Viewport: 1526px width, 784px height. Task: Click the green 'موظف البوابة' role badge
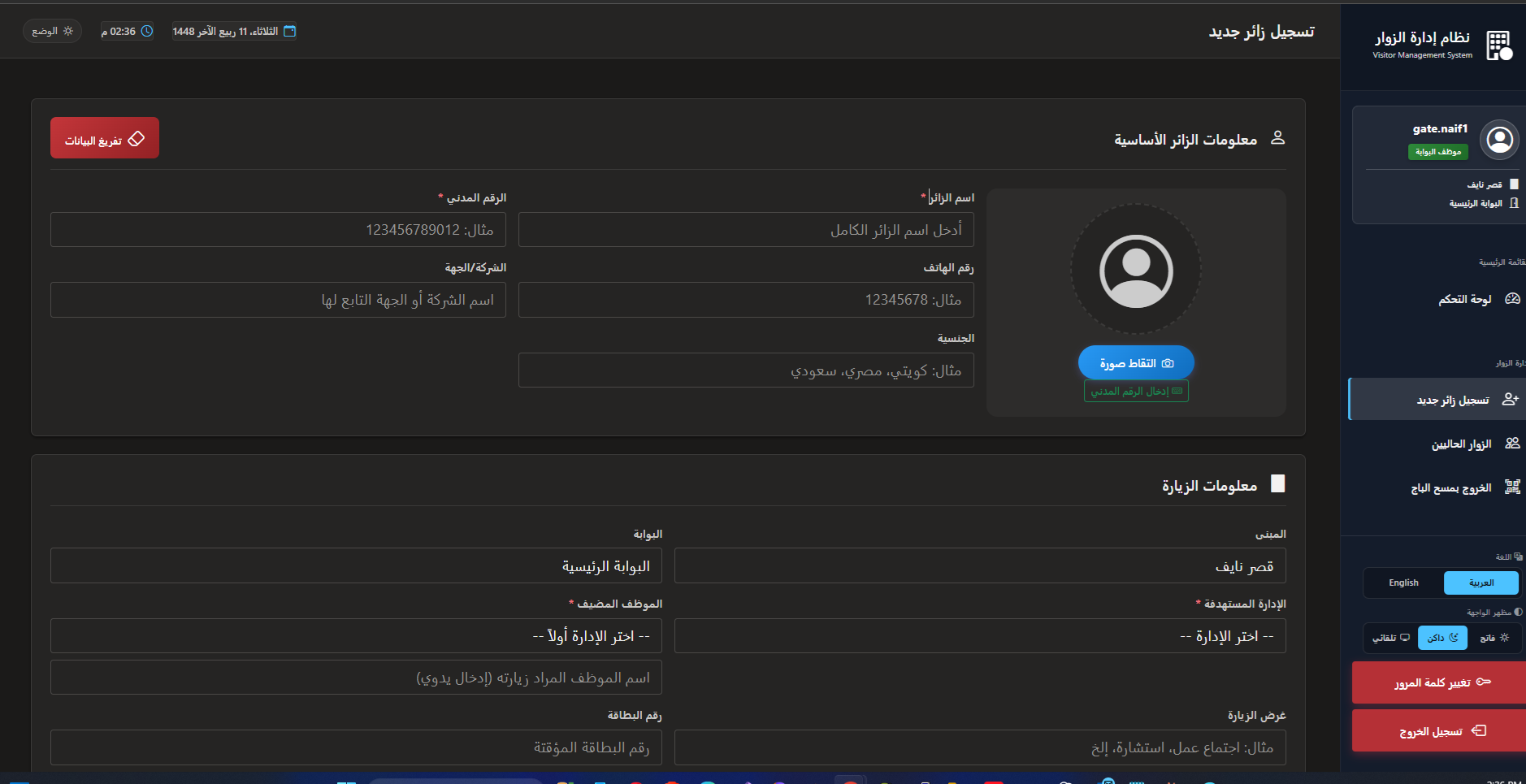[1438, 152]
